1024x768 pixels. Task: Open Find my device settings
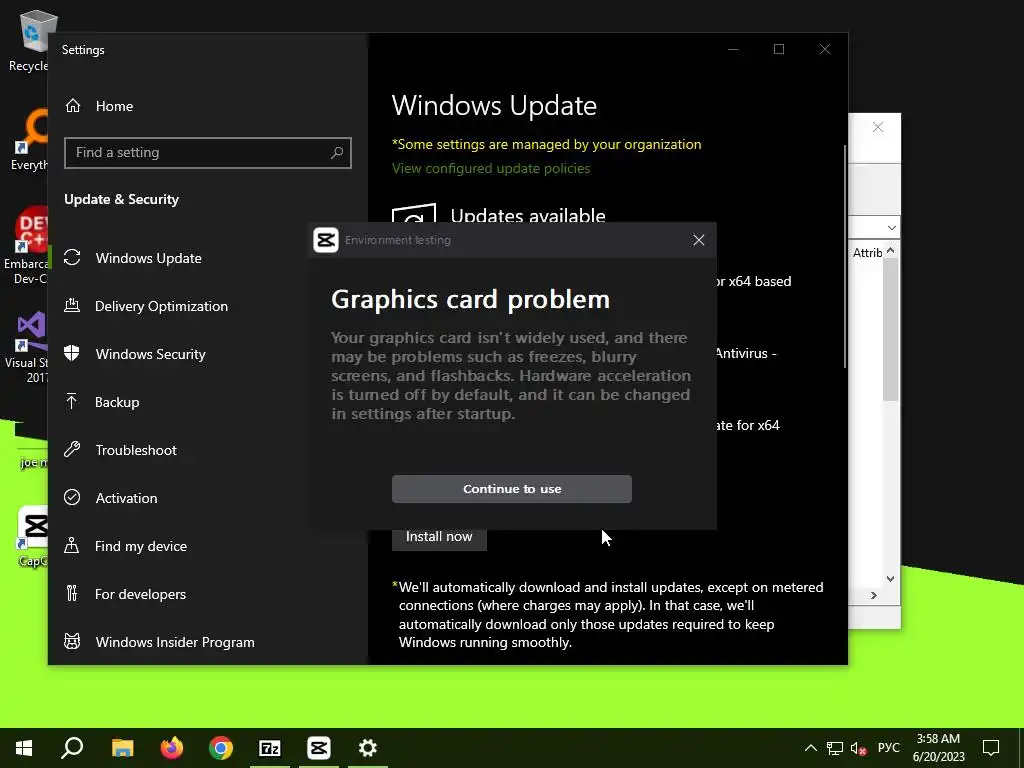[x=140, y=546]
